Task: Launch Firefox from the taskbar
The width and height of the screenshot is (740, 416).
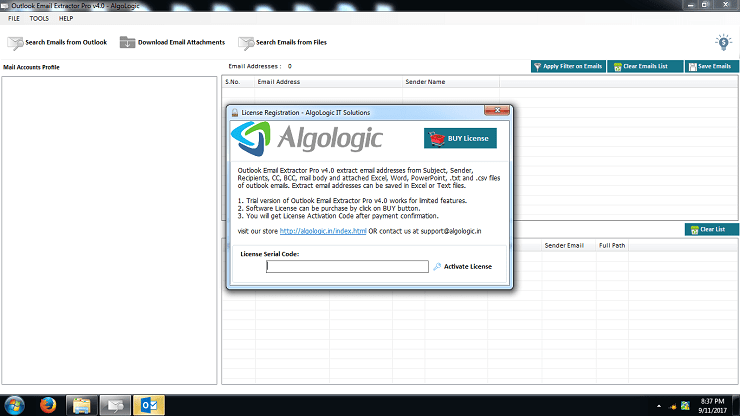Action: [48, 405]
